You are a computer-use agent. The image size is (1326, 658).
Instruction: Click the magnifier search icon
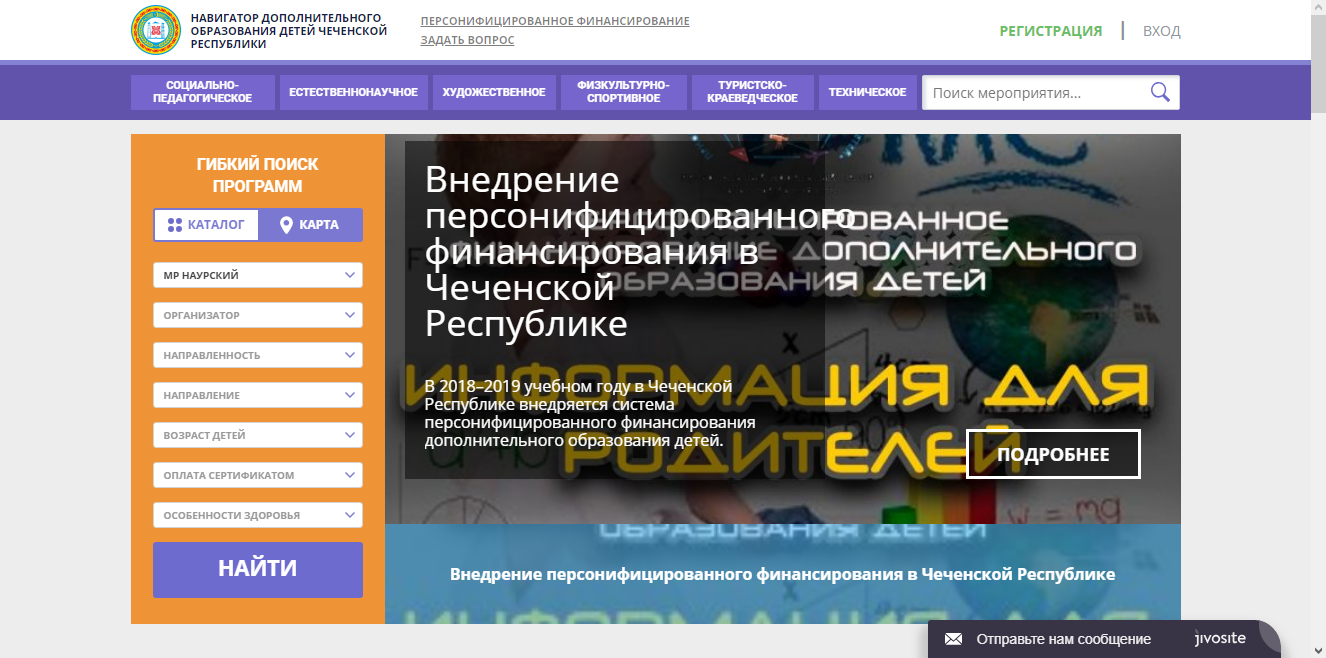[x=1160, y=93]
